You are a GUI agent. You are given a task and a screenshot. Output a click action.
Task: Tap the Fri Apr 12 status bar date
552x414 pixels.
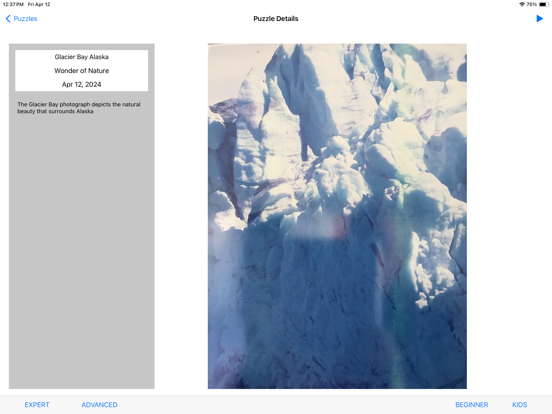pos(39,5)
